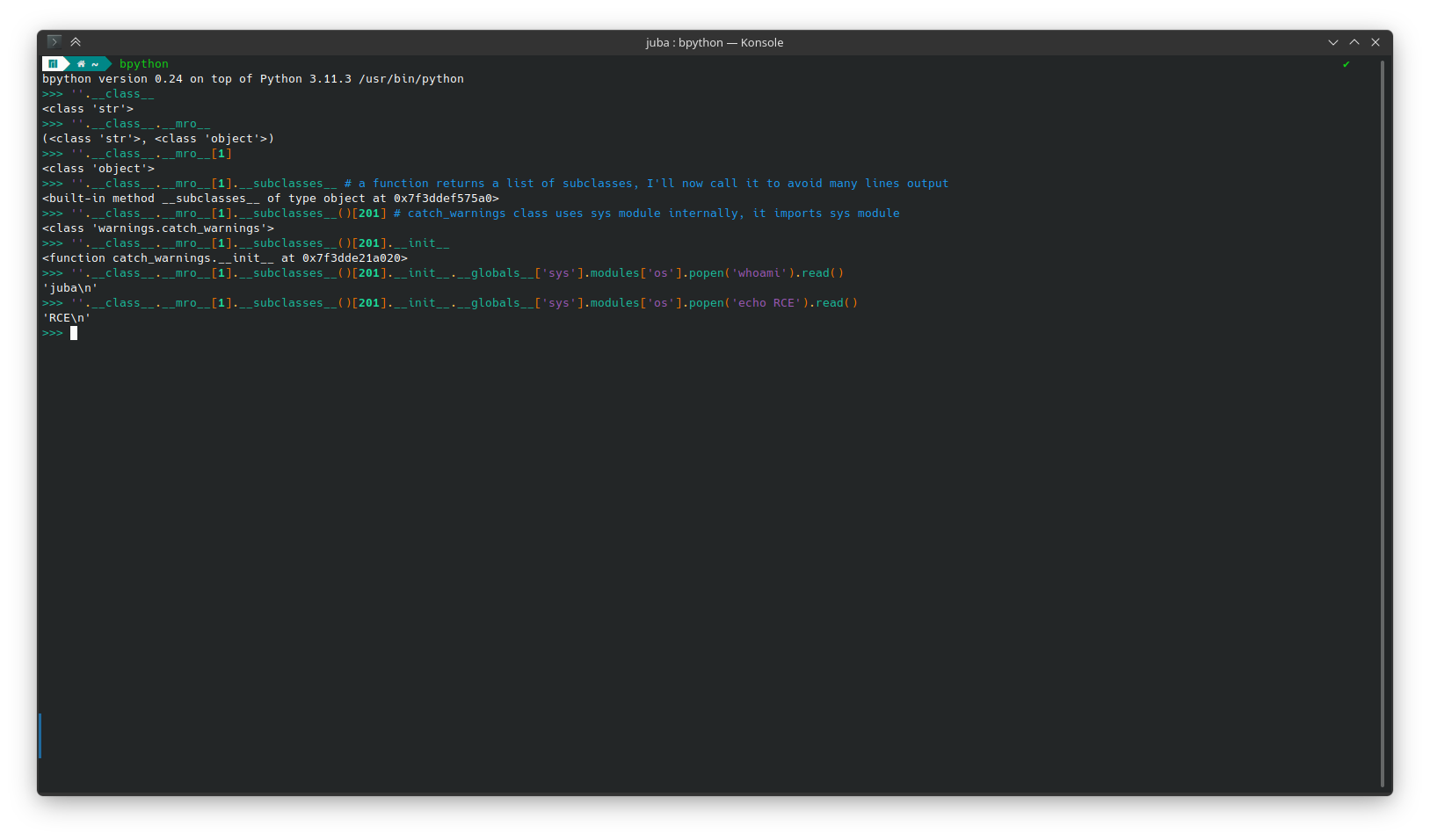Click the function catch_warnings.__init__ output line

coord(225,258)
